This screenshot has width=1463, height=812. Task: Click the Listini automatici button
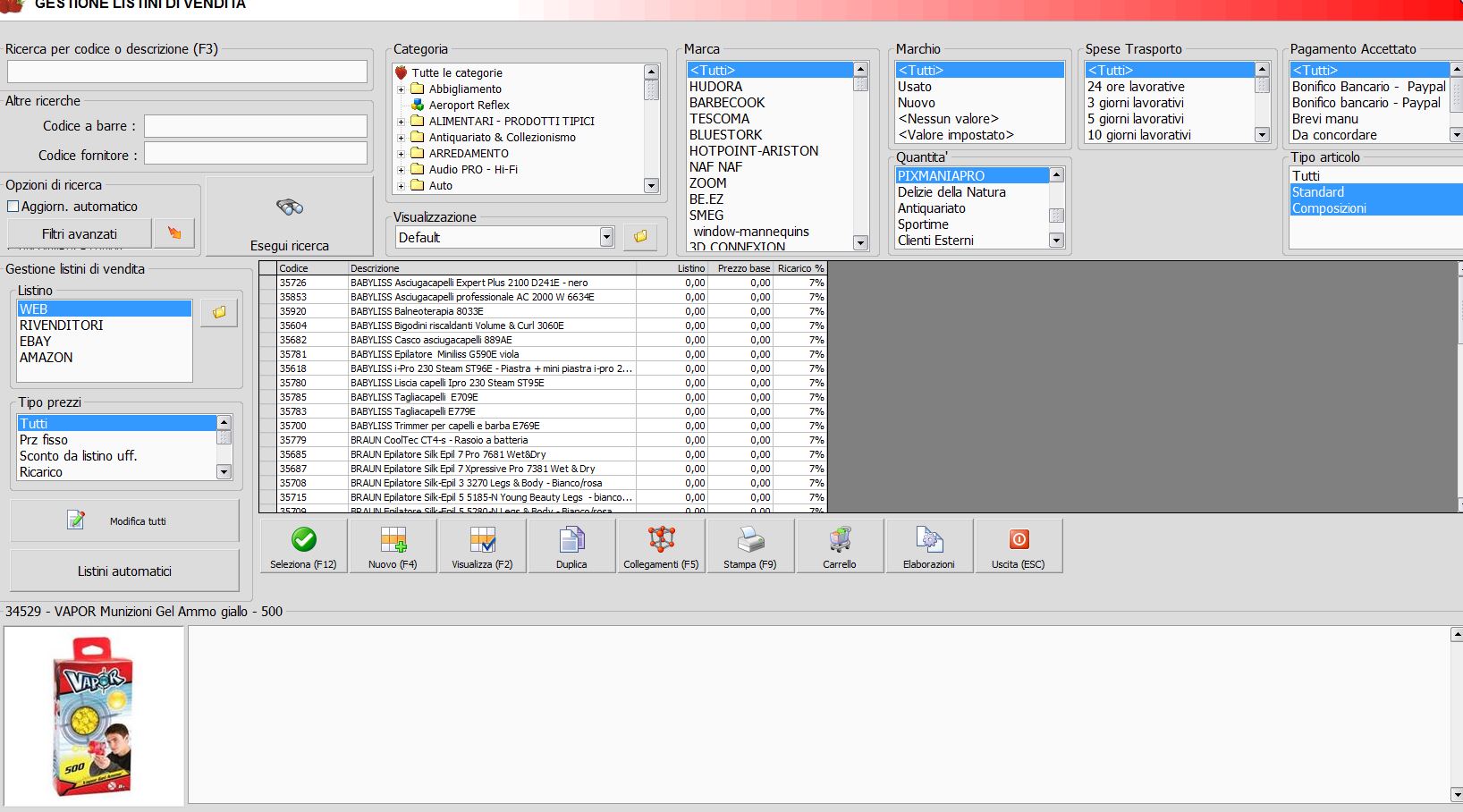point(124,571)
